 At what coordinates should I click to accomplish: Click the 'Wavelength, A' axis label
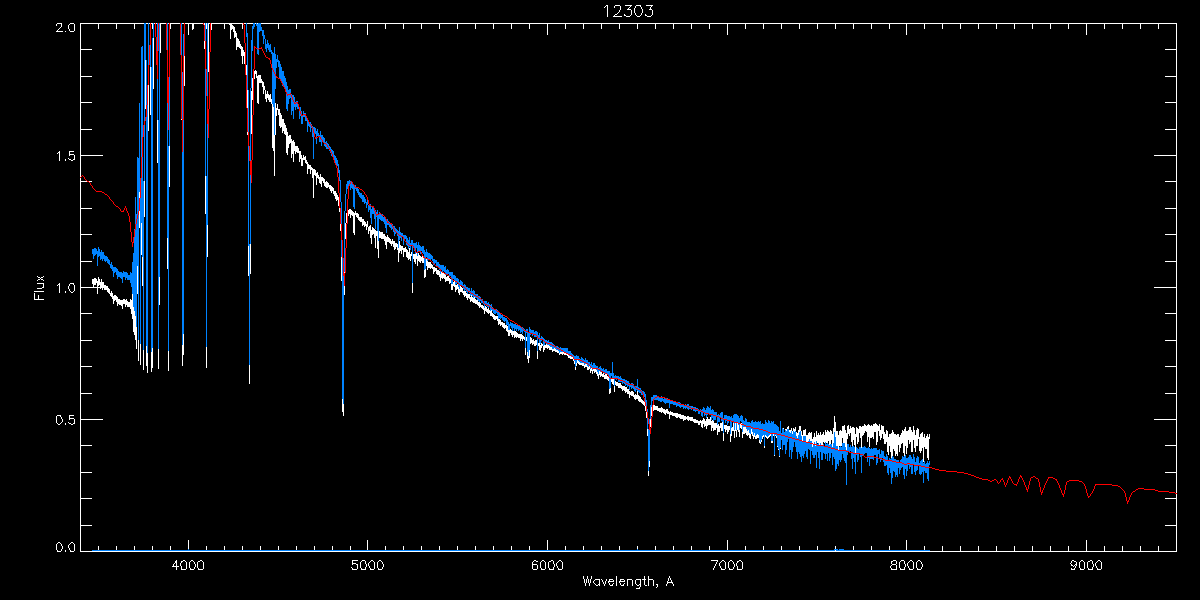(x=628, y=581)
